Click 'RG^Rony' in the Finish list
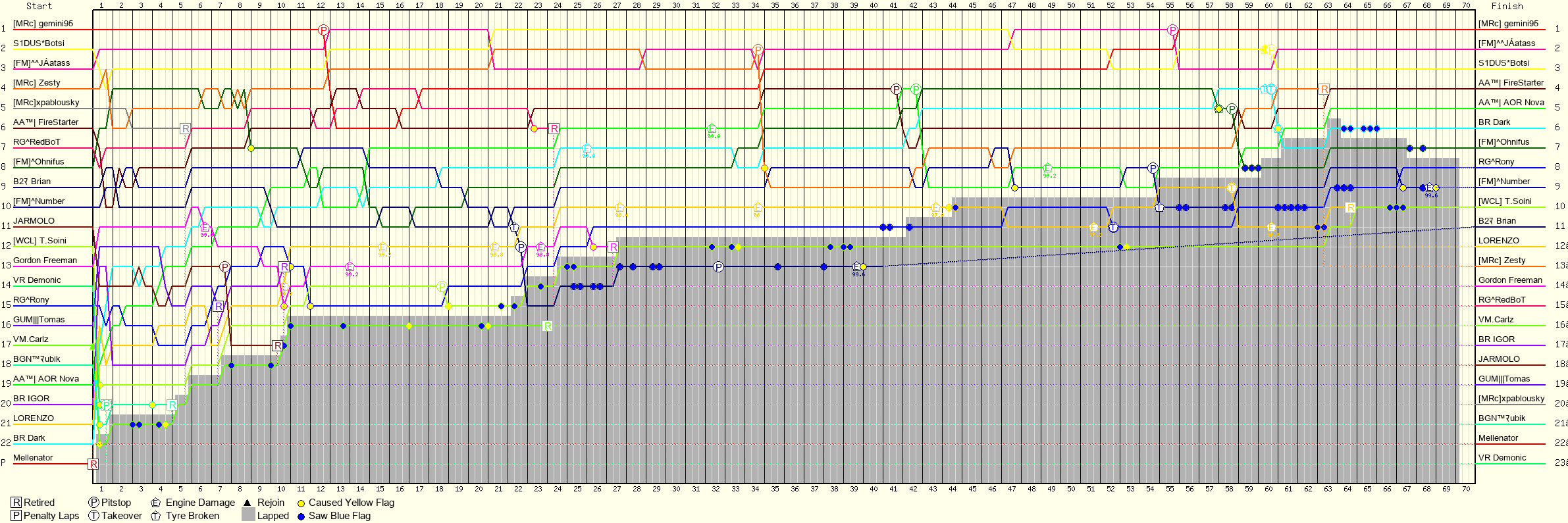This screenshot has width=1568, height=523. (1496, 162)
